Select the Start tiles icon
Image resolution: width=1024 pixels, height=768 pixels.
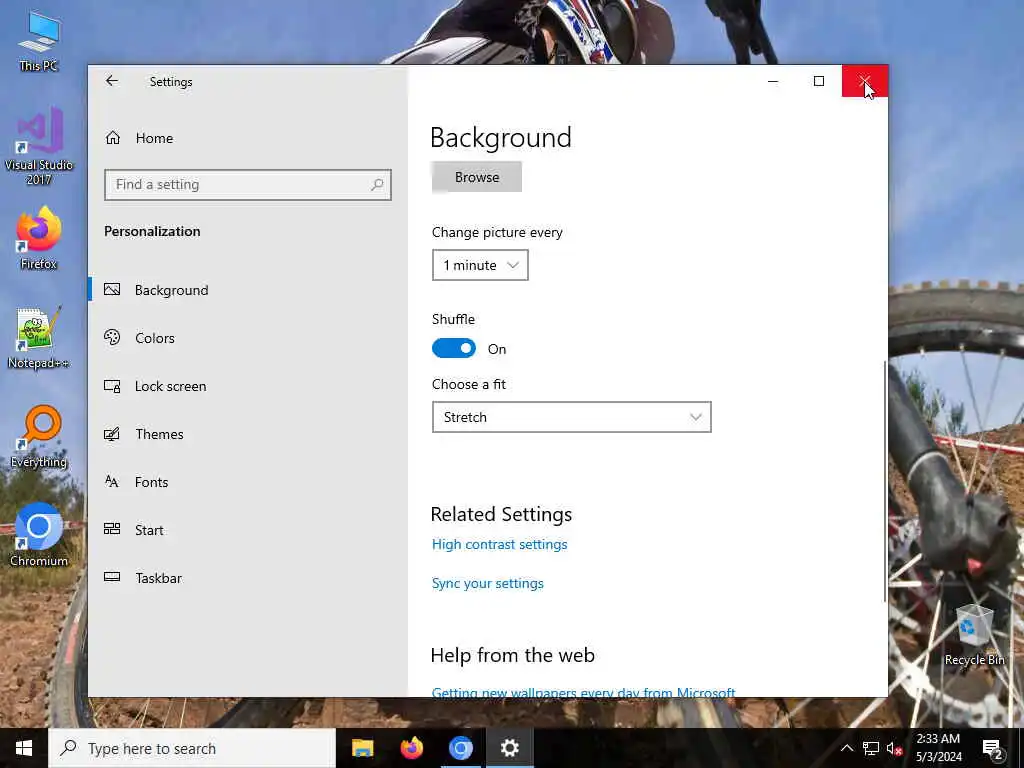[x=112, y=530]
